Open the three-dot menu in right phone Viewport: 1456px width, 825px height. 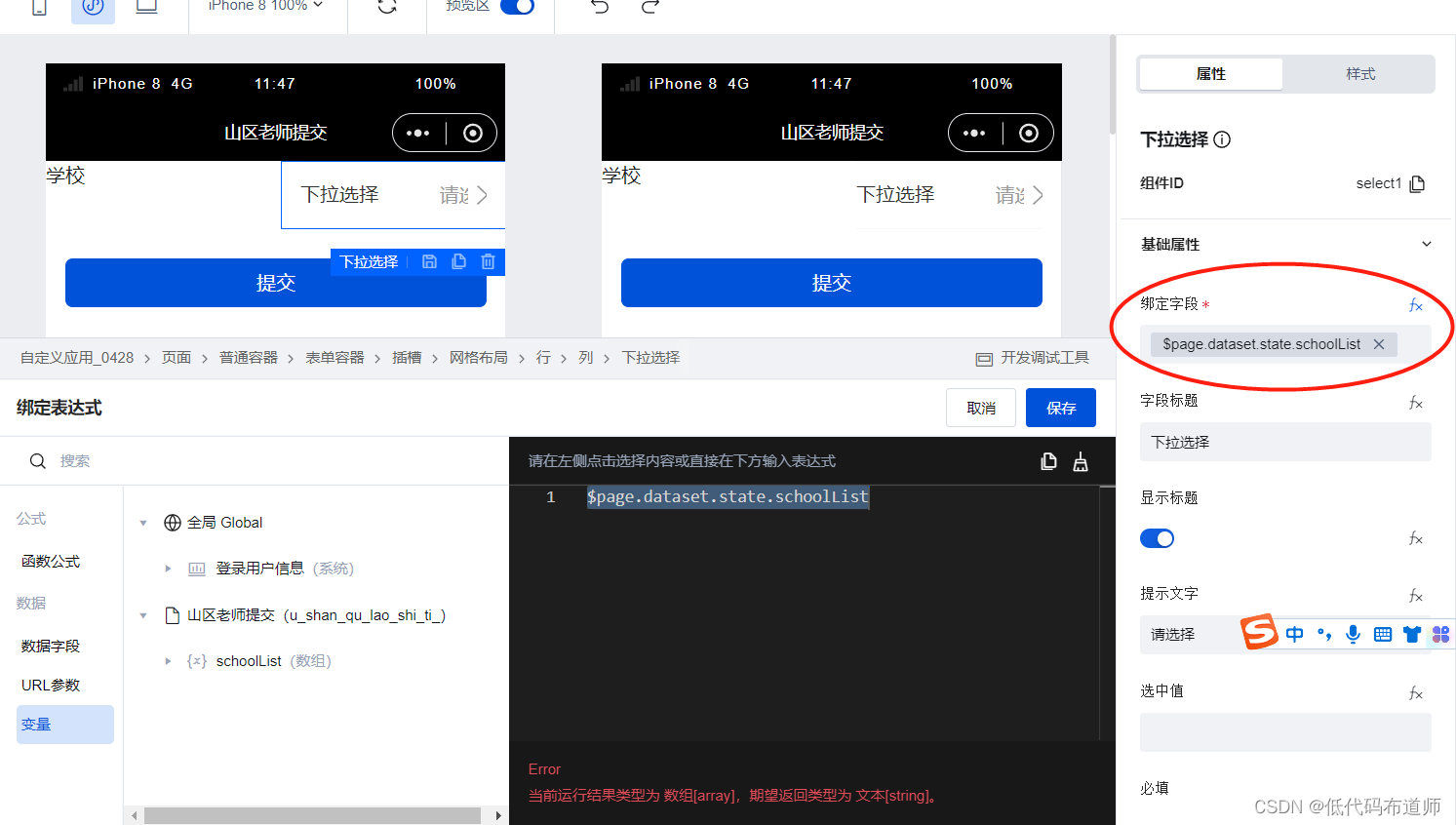tap(974, 133)
